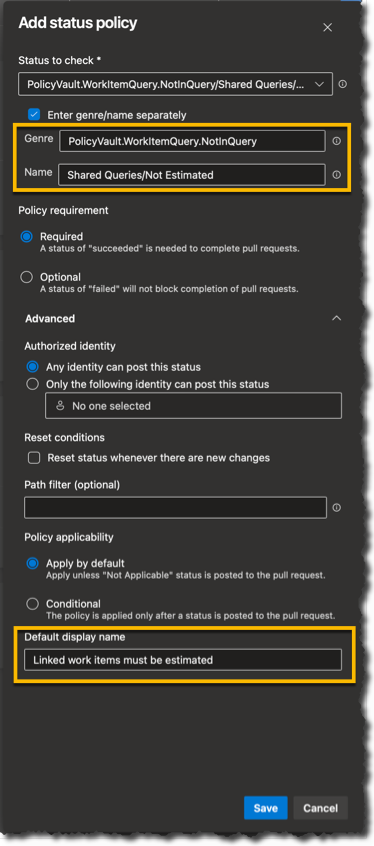
Task: Click the Path filter input field
Action: (175, 508)
